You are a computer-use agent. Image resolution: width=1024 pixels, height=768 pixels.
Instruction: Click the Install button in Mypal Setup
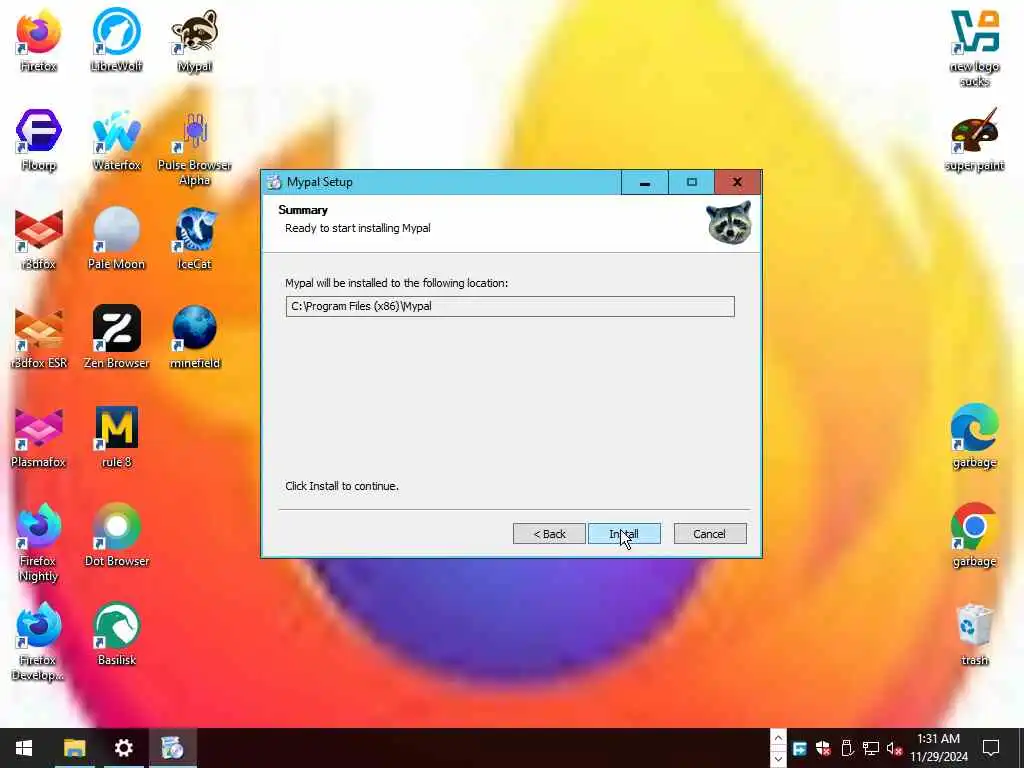tap(624, 534)
